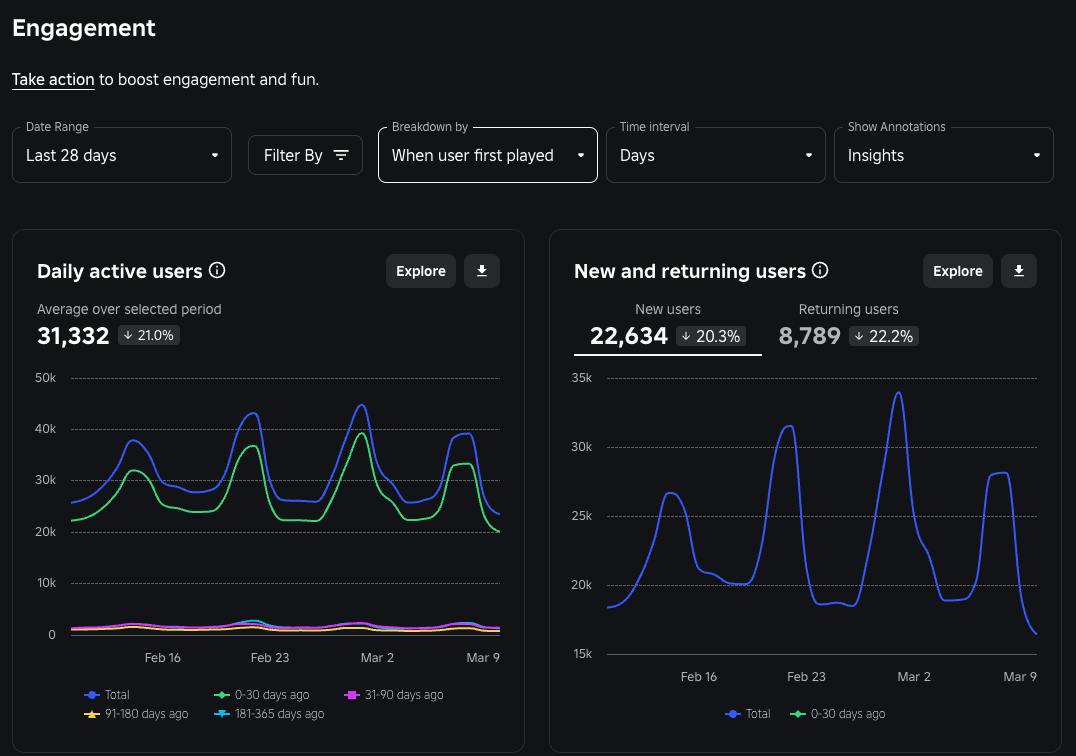Click the Engagement page heading

84,28
